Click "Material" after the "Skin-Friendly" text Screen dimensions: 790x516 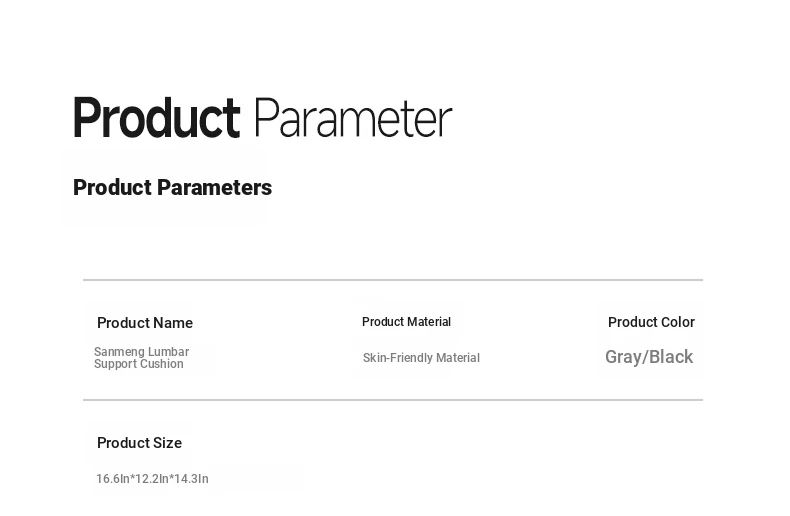point(458,358)
